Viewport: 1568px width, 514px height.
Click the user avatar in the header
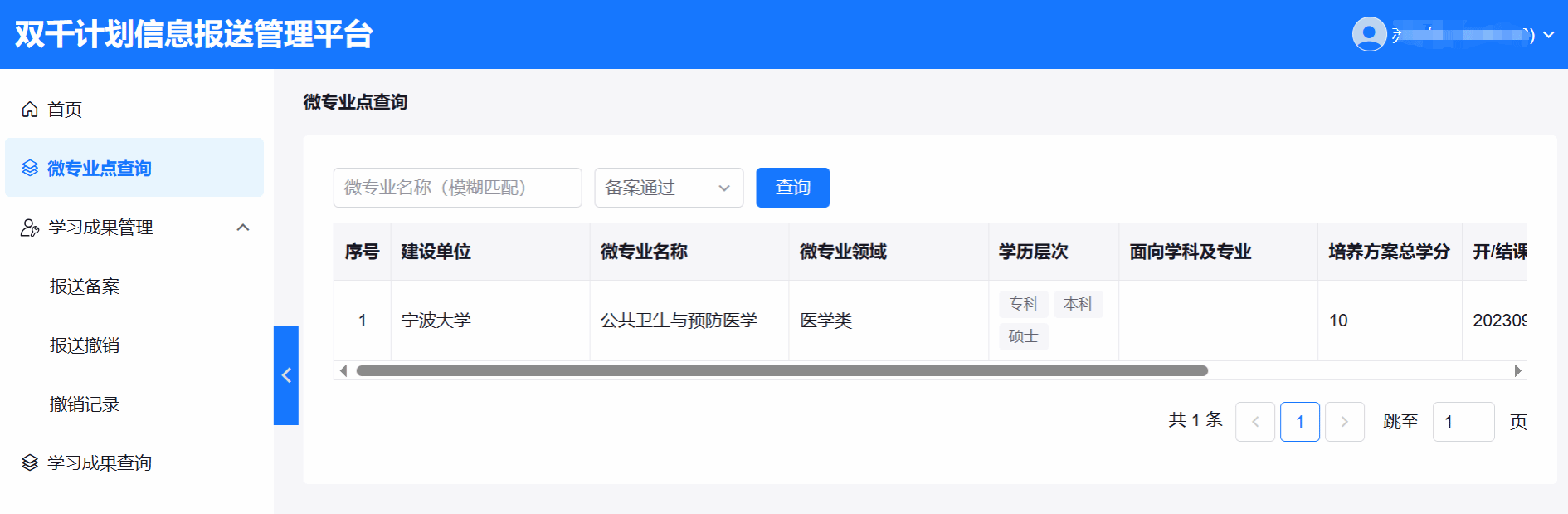[1369, 34]
